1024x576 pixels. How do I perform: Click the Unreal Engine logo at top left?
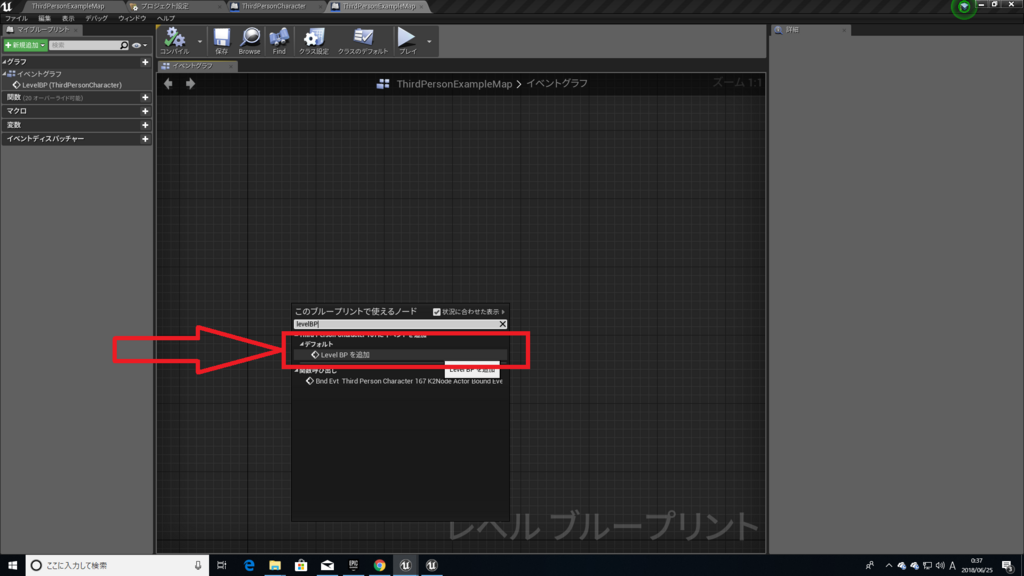(7, 7)
